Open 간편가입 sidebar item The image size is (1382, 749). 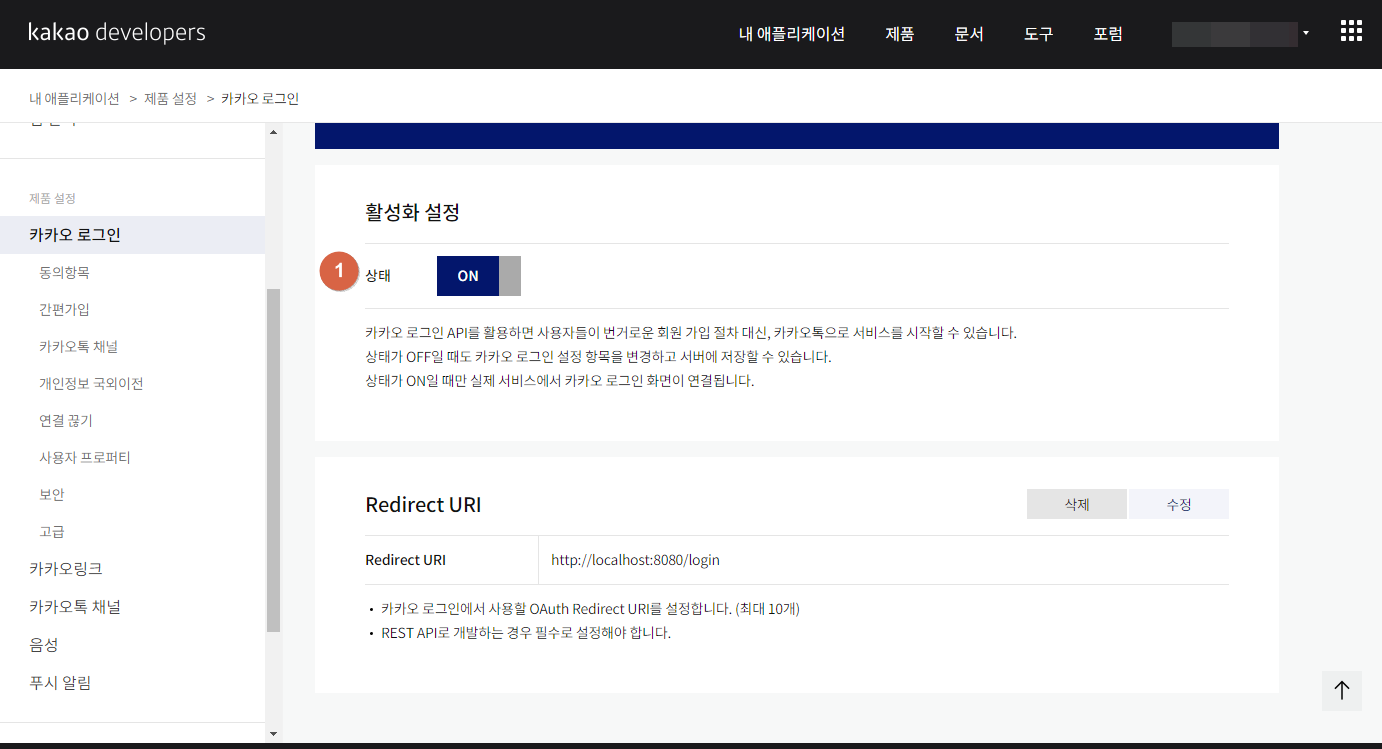(x=64, y=309)
